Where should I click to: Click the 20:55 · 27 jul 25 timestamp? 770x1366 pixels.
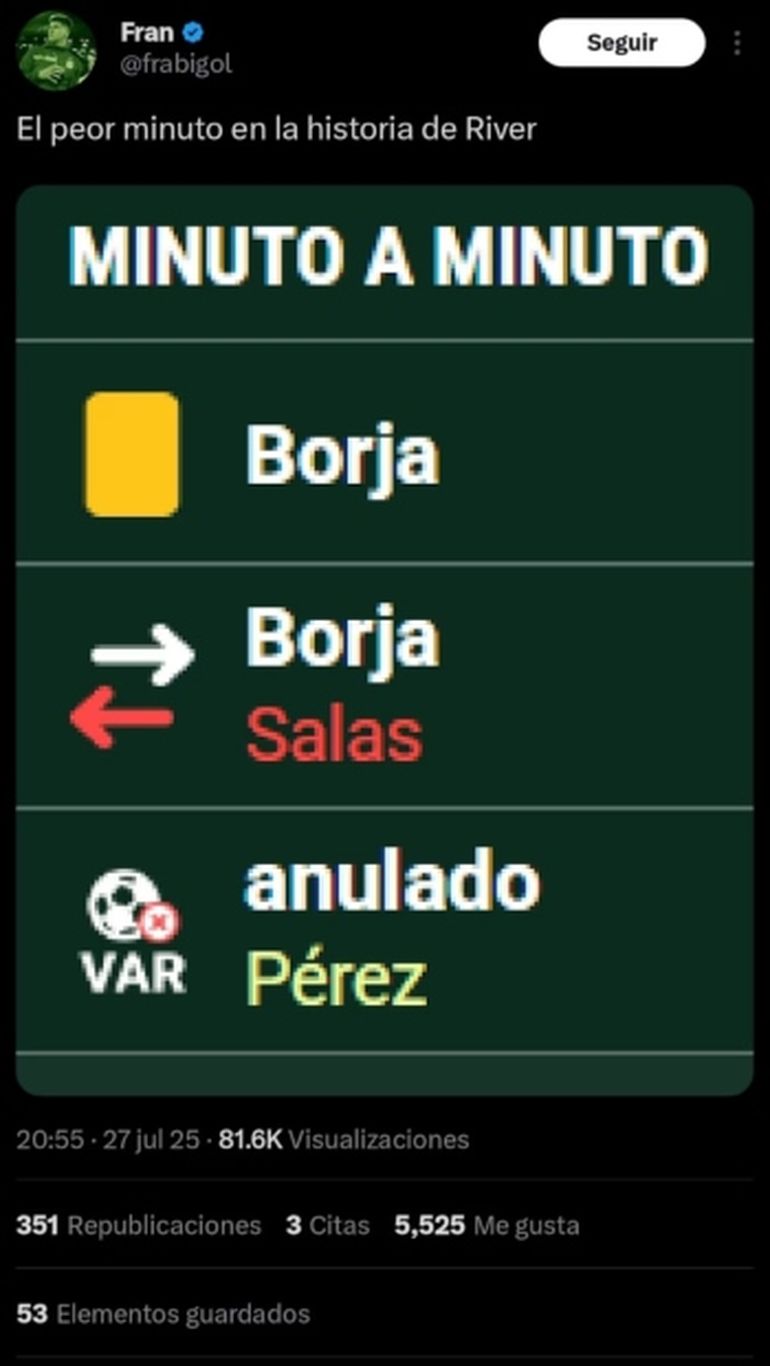click(x=108, y=1139)
